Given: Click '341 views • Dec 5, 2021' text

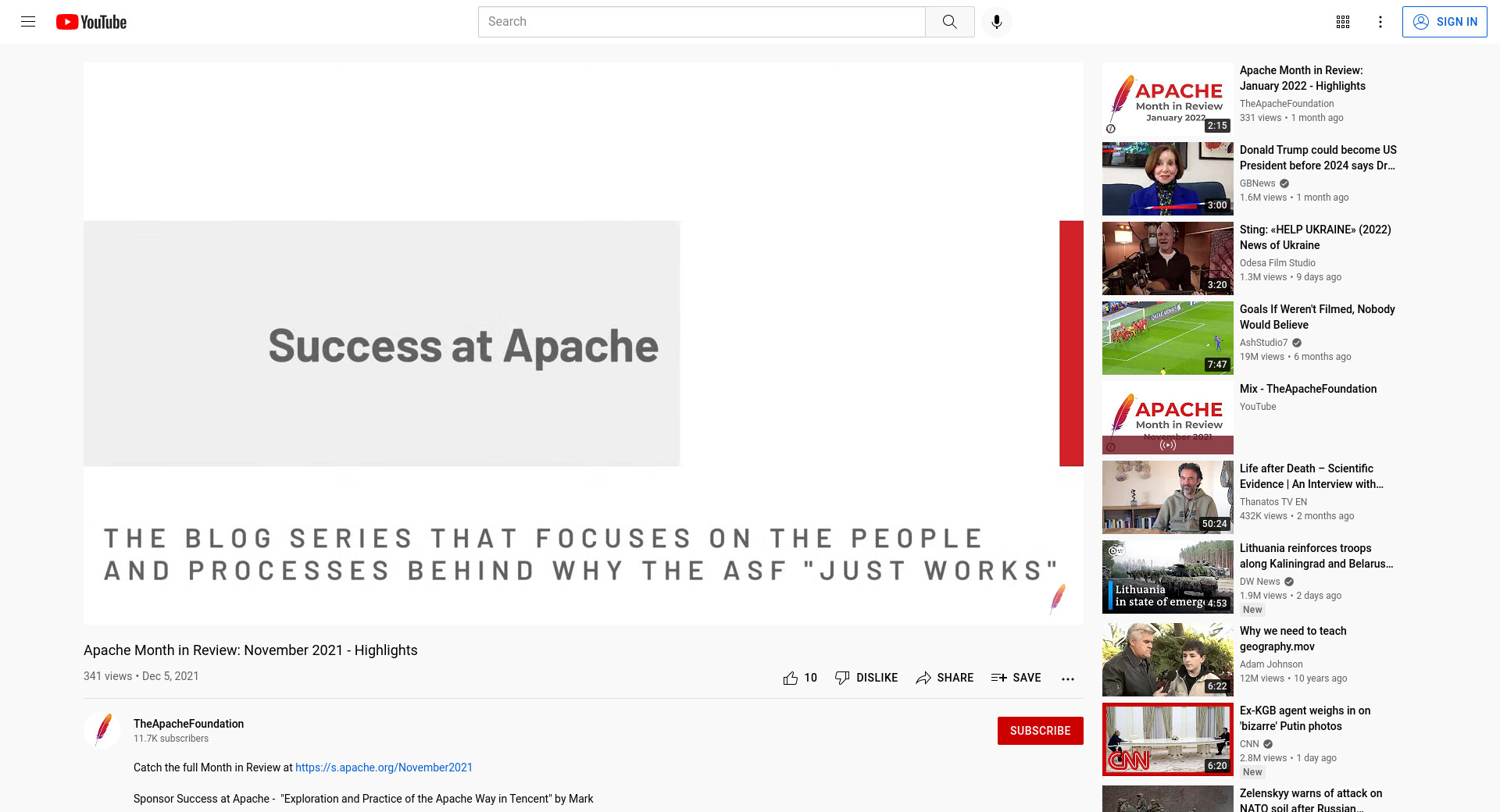Looking at the screenshot, I should [x=141, y=676].
